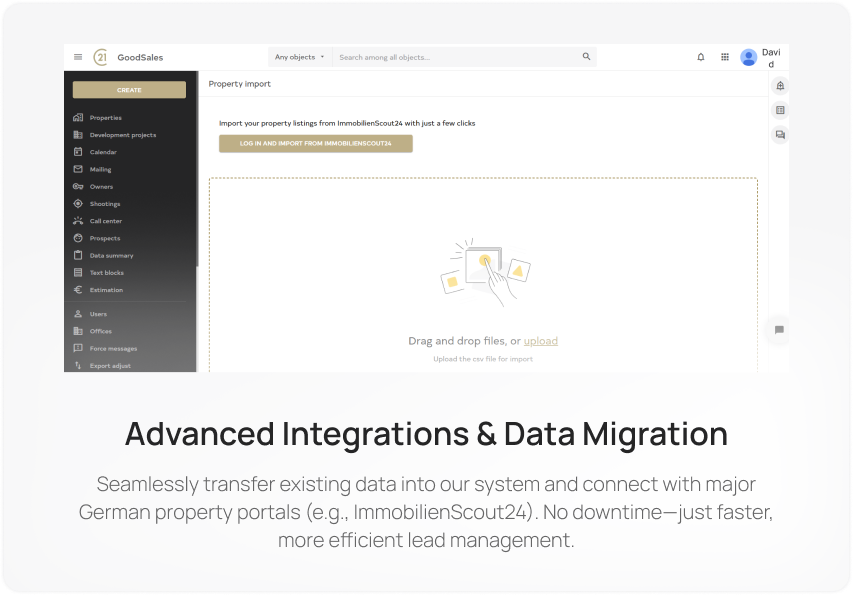
Task: Click the Force messages icon
Action: pyautogui.click(x=78, y=348)
